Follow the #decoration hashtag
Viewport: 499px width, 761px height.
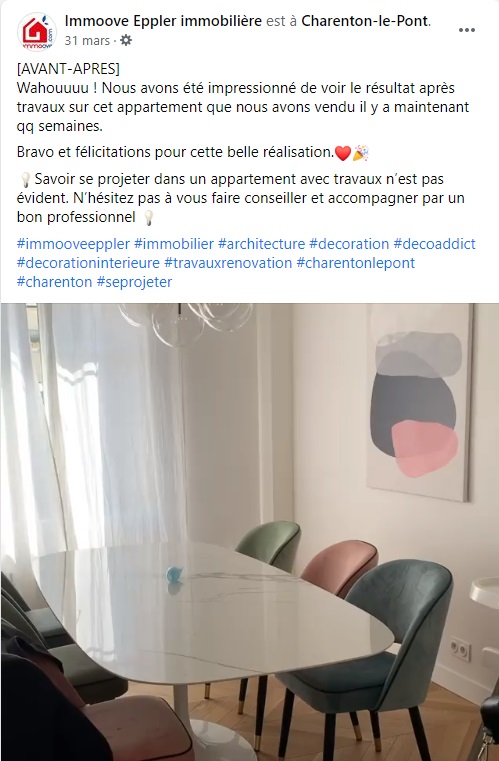[349, 244]
